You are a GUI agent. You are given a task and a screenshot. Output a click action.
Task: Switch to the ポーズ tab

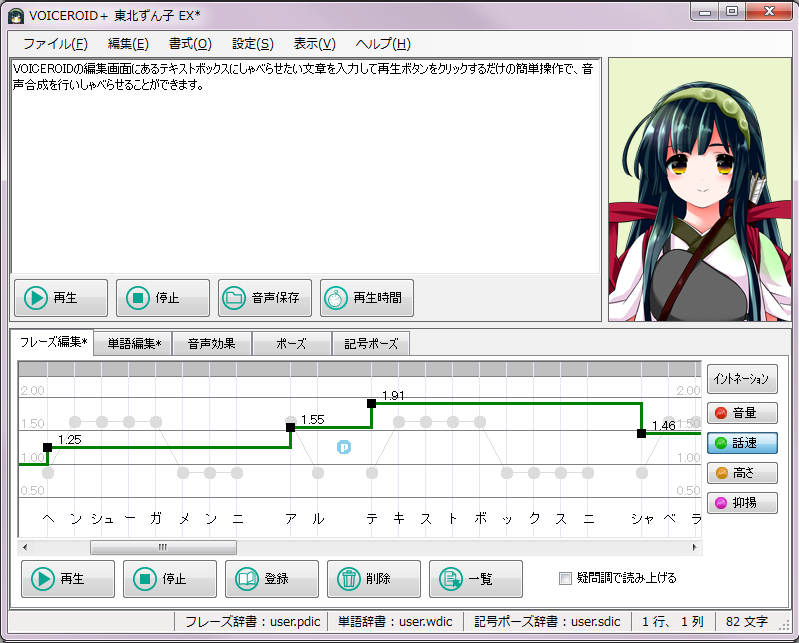click(291, 344)
